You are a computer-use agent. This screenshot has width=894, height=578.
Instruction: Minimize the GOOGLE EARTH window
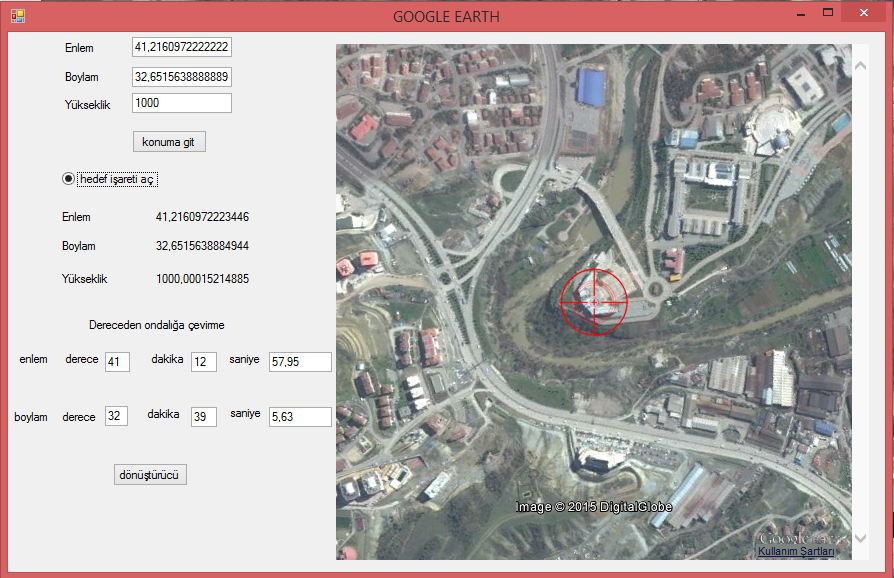801,14
